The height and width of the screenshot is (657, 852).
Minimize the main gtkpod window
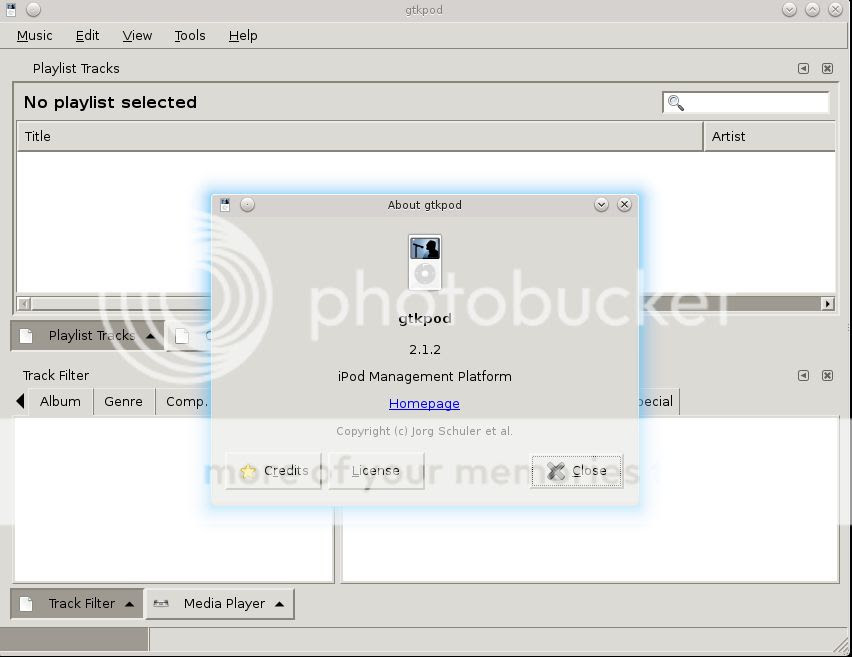pos(789,9)
